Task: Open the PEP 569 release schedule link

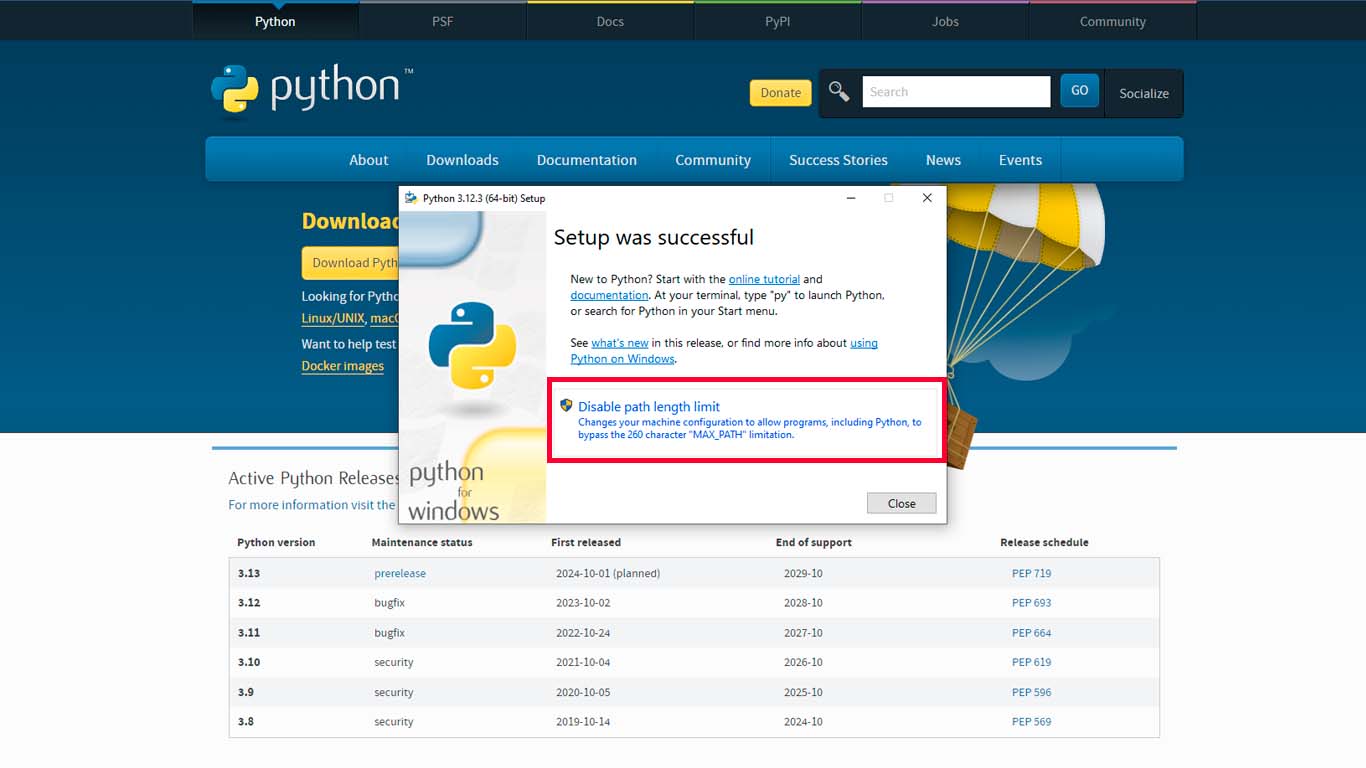Action: pos(1031,722)
